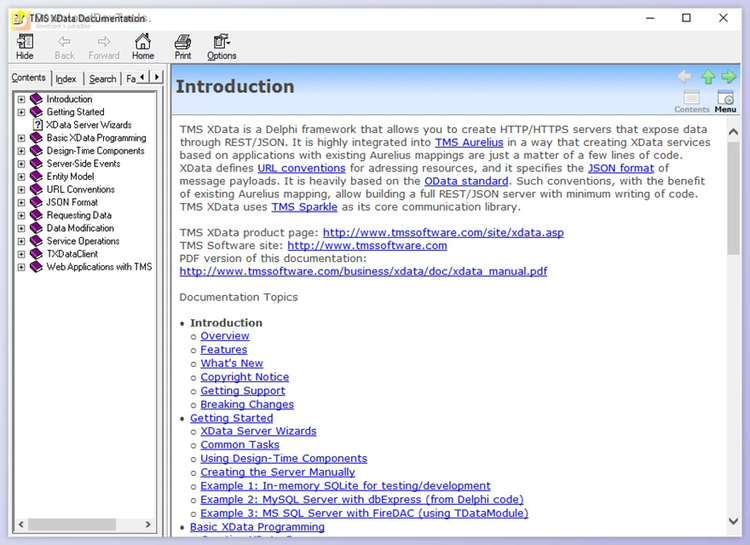Open the Menu icon in header
Image resolution: width=750 pixels, height=545 pixels.
725,101
